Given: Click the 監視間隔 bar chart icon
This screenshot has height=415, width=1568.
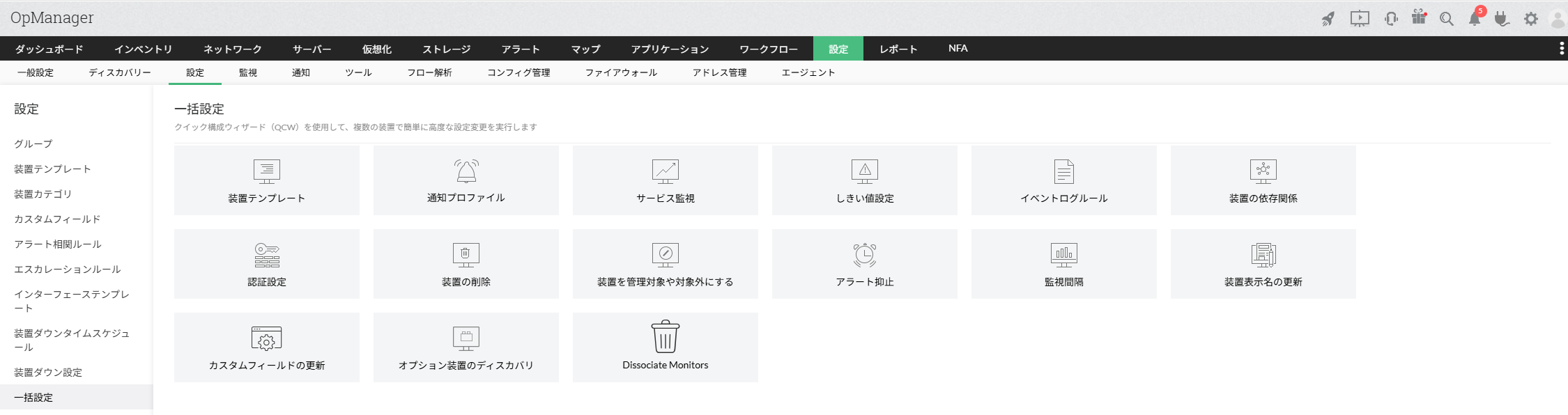Looking at the screenshot, I should point(1064,255).
